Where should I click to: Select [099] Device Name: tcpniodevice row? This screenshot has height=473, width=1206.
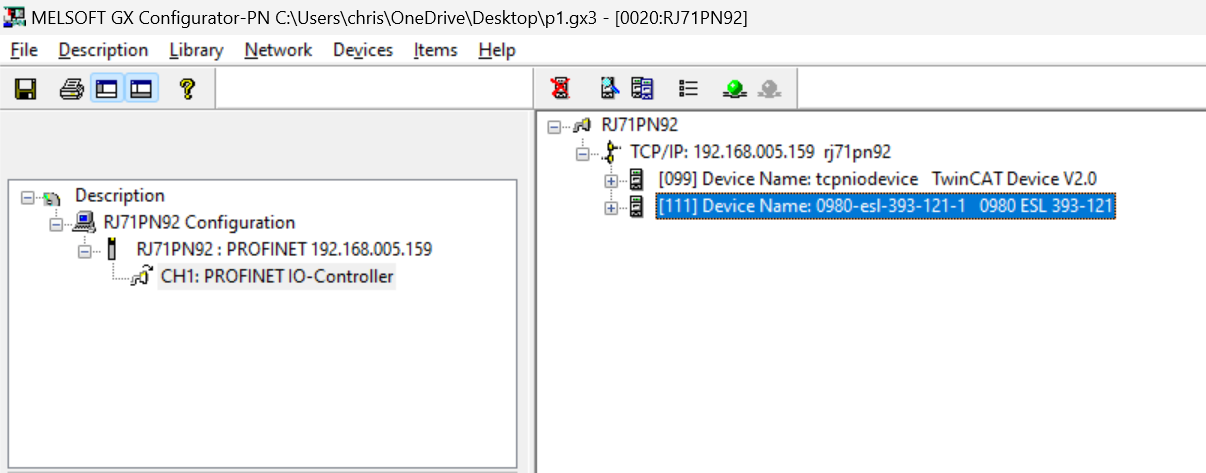878,179
